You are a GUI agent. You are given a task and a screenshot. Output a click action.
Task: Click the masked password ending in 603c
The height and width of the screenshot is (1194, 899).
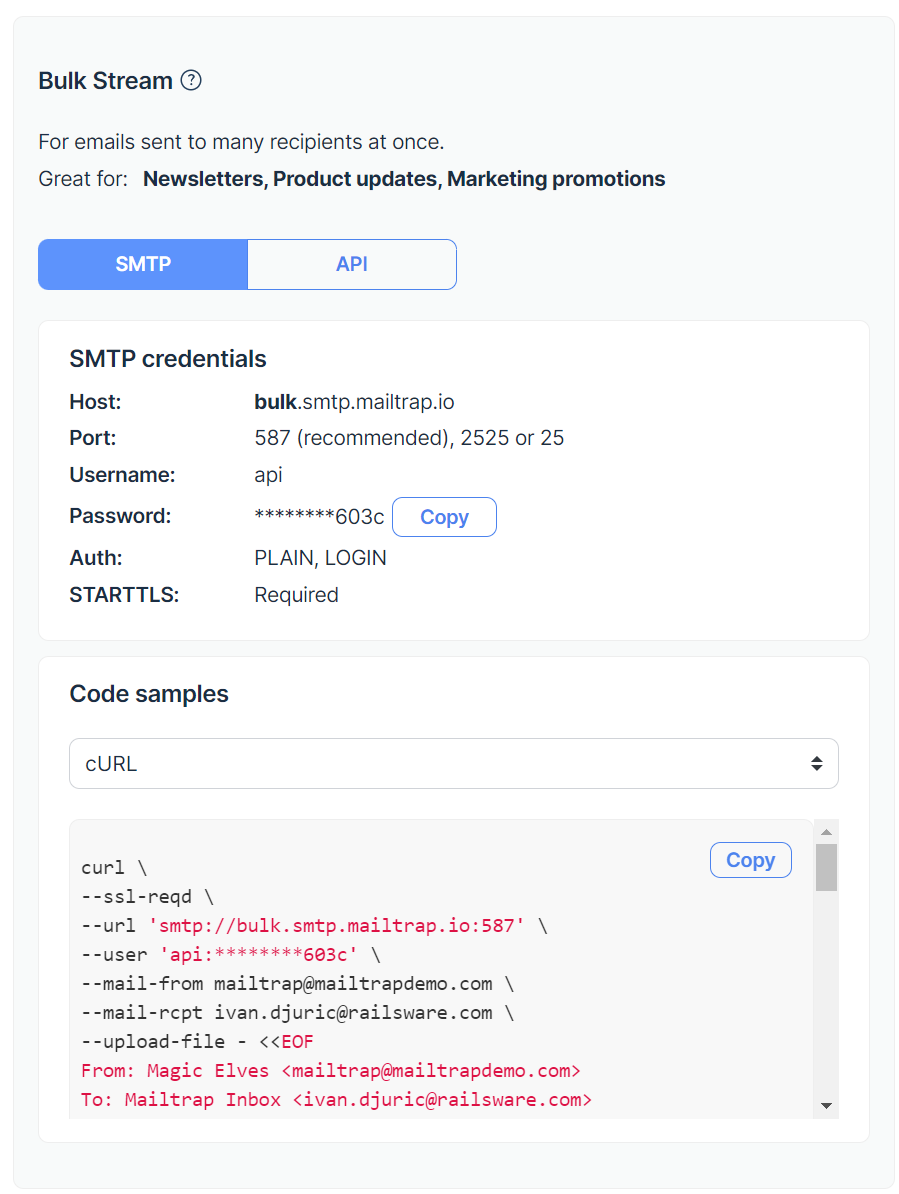click(x=319, y=517)
